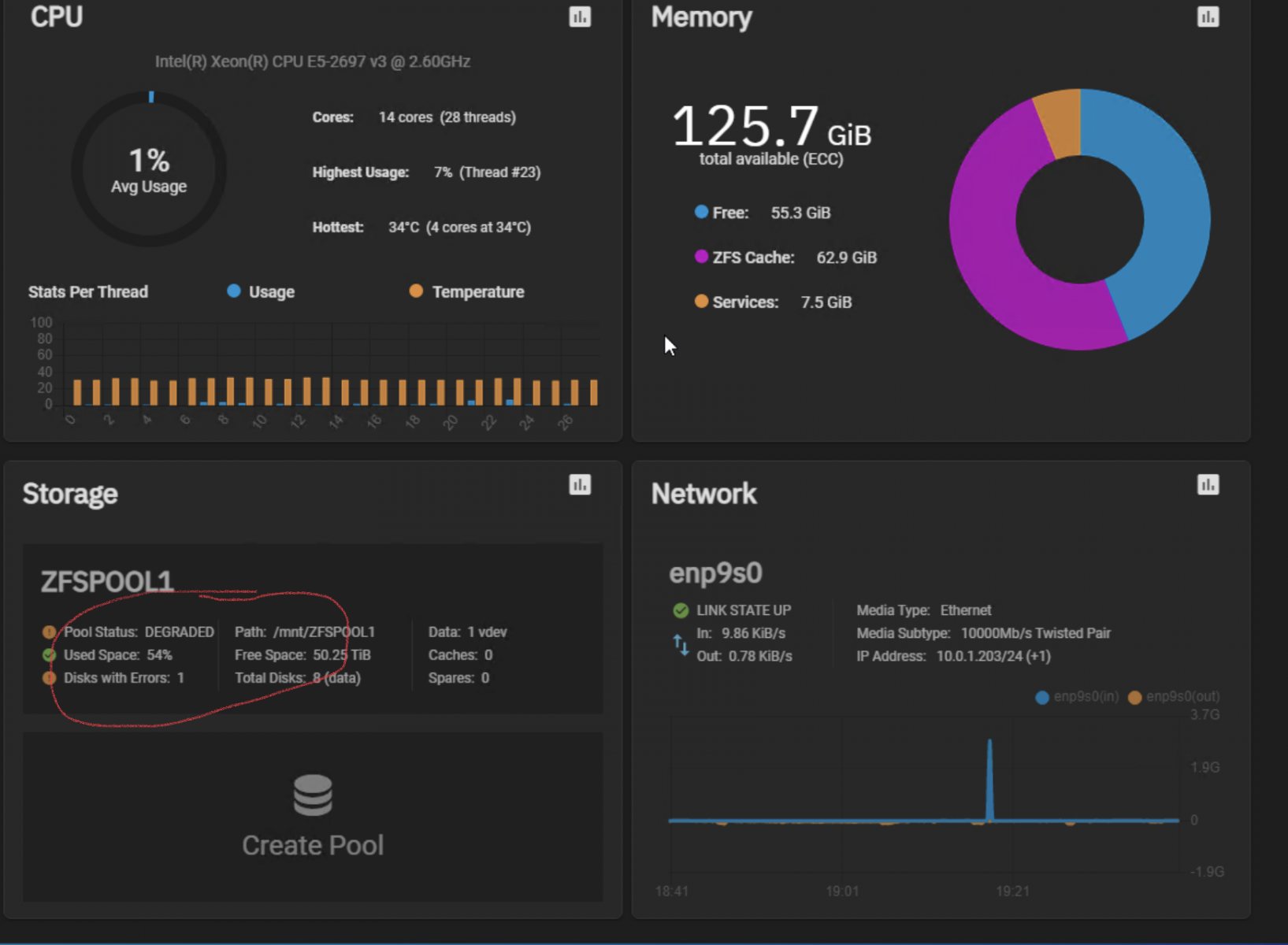The height and width of the screenshot is (945, 1288).
Task: Click the Caches: 0 text
Action: [461, 655]
